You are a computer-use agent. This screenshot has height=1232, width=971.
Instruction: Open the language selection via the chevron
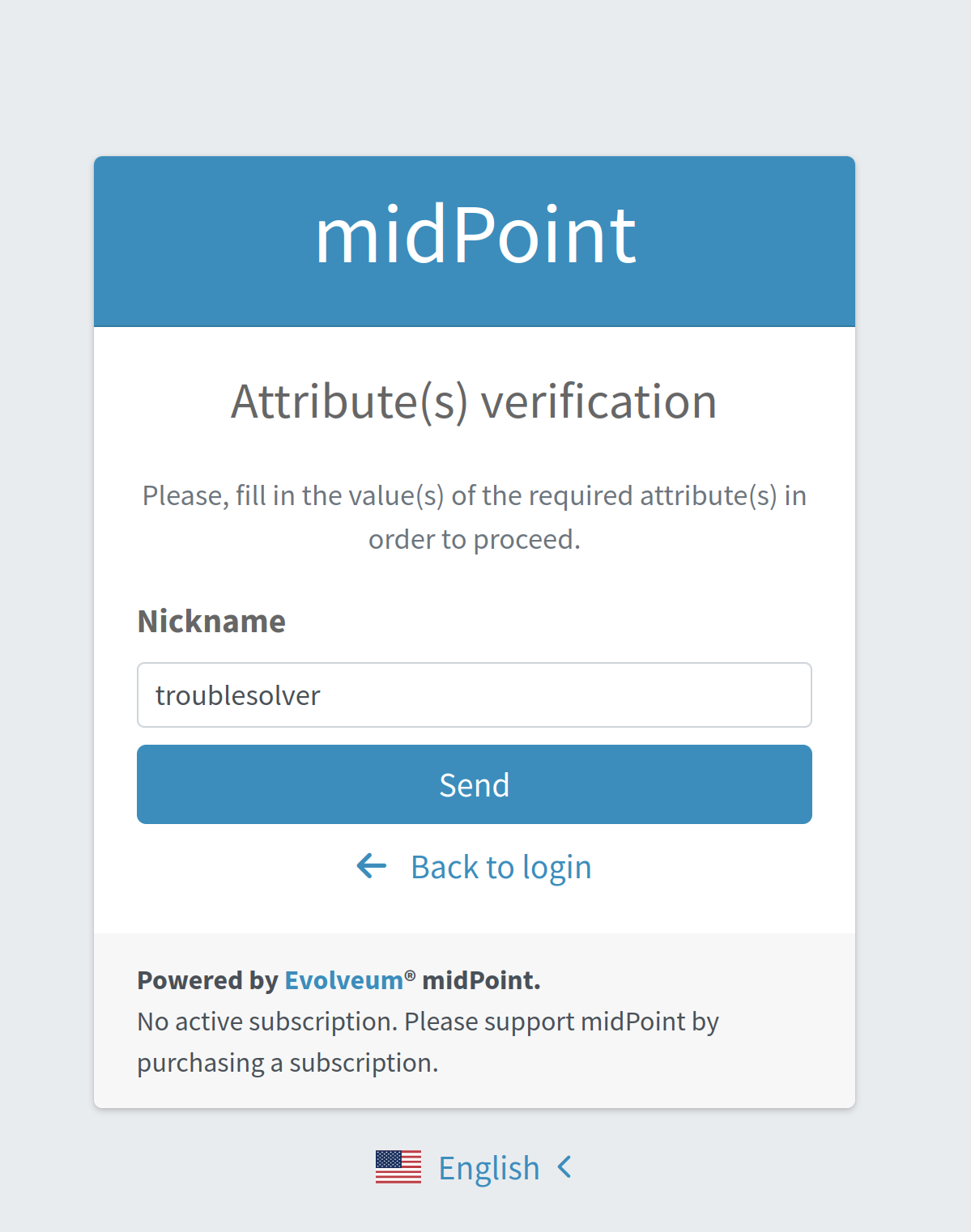[564, 1166]
